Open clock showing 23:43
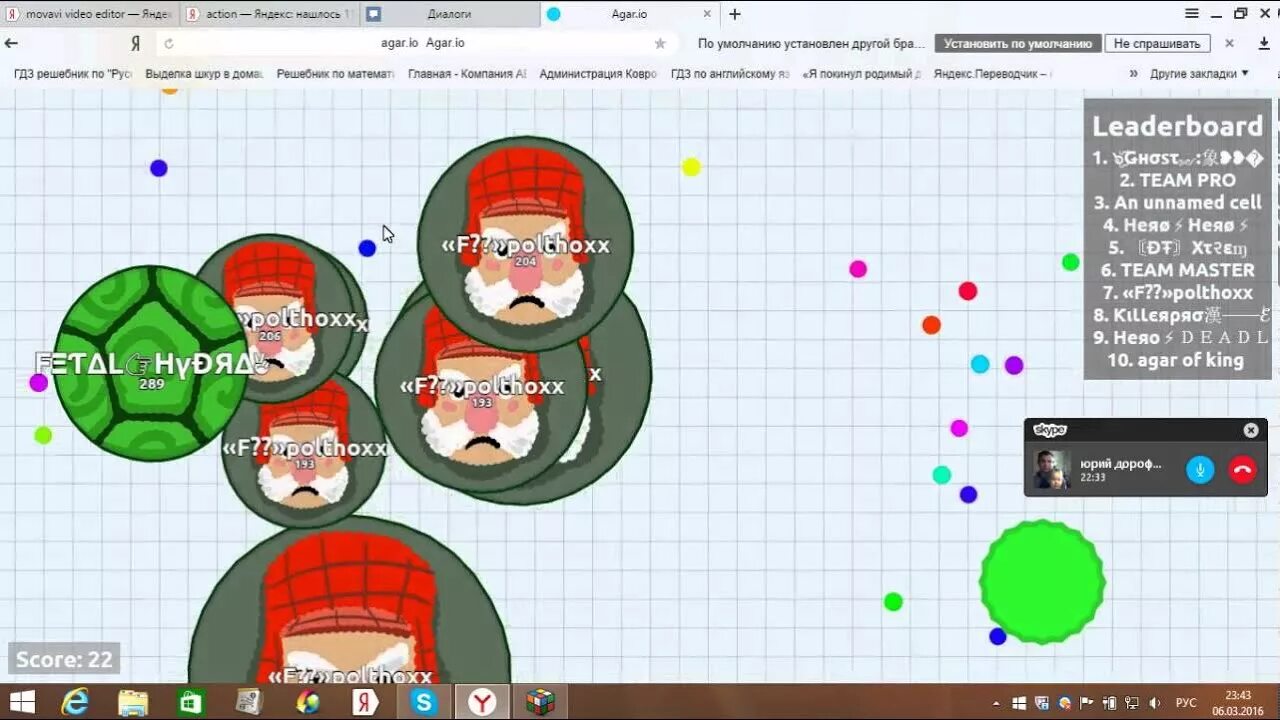This screenshot has height=720, width=1280. click(x=1238, y=703)
